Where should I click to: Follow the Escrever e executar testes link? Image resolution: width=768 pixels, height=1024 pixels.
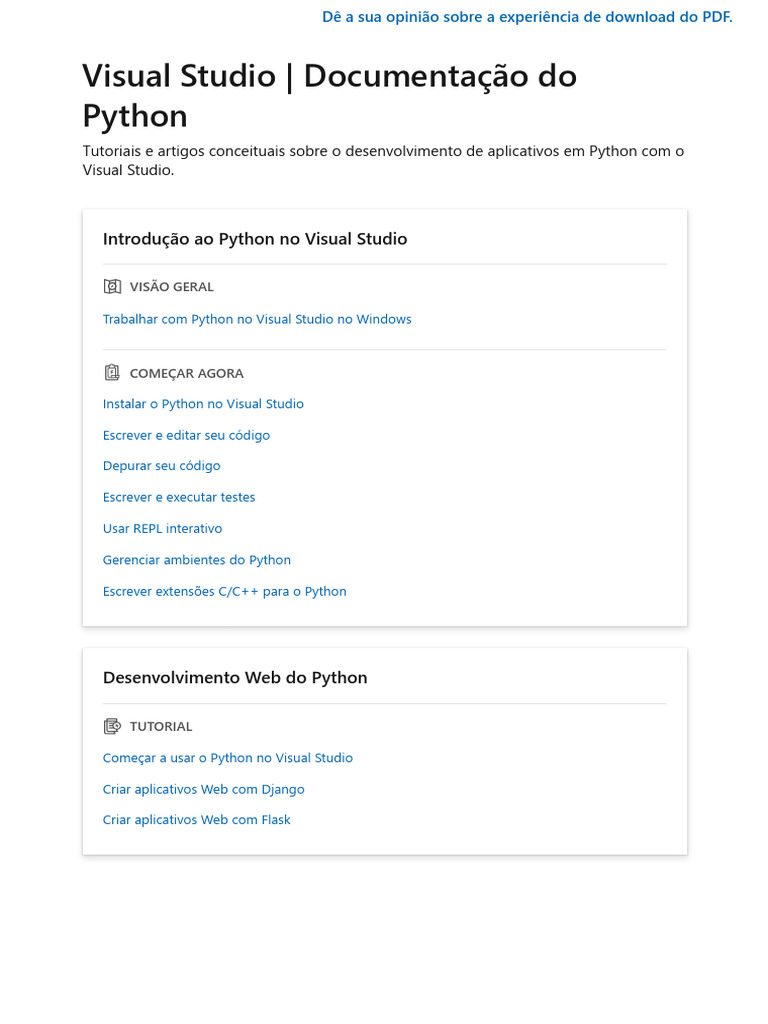179,497
